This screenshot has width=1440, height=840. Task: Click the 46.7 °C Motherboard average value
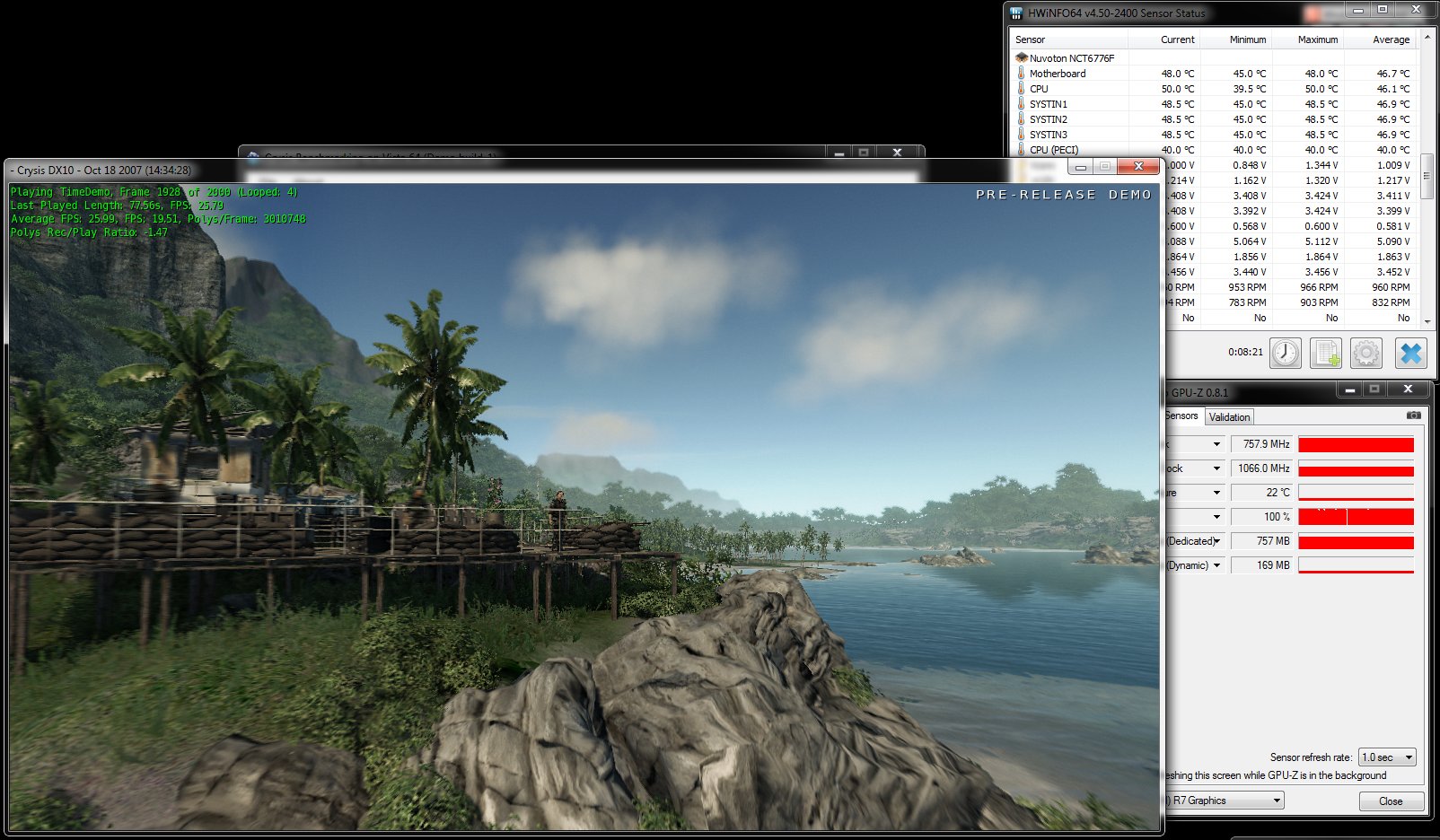(x=1393, y=74)
